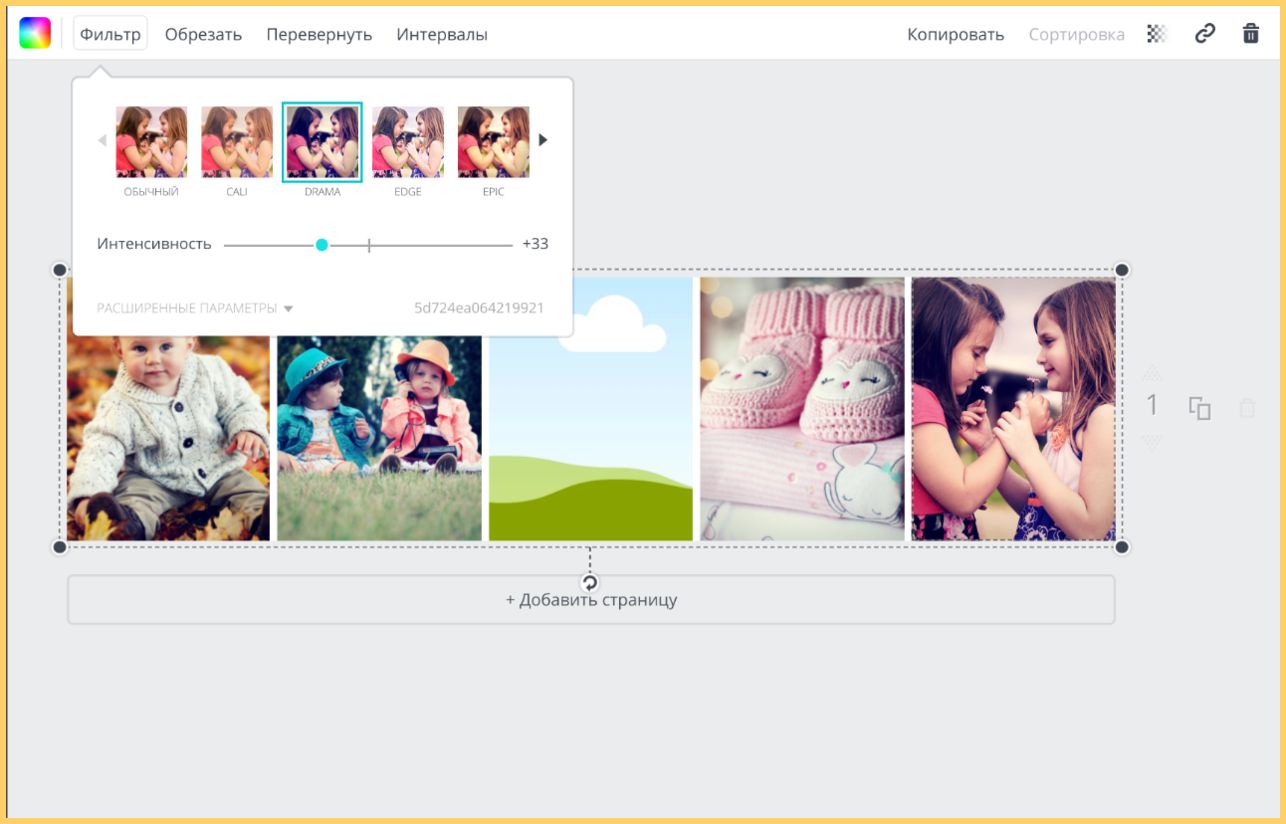Expand Расширенные параметры section
Viewport: 1286px width, 824px height.
tap(195, 308)
